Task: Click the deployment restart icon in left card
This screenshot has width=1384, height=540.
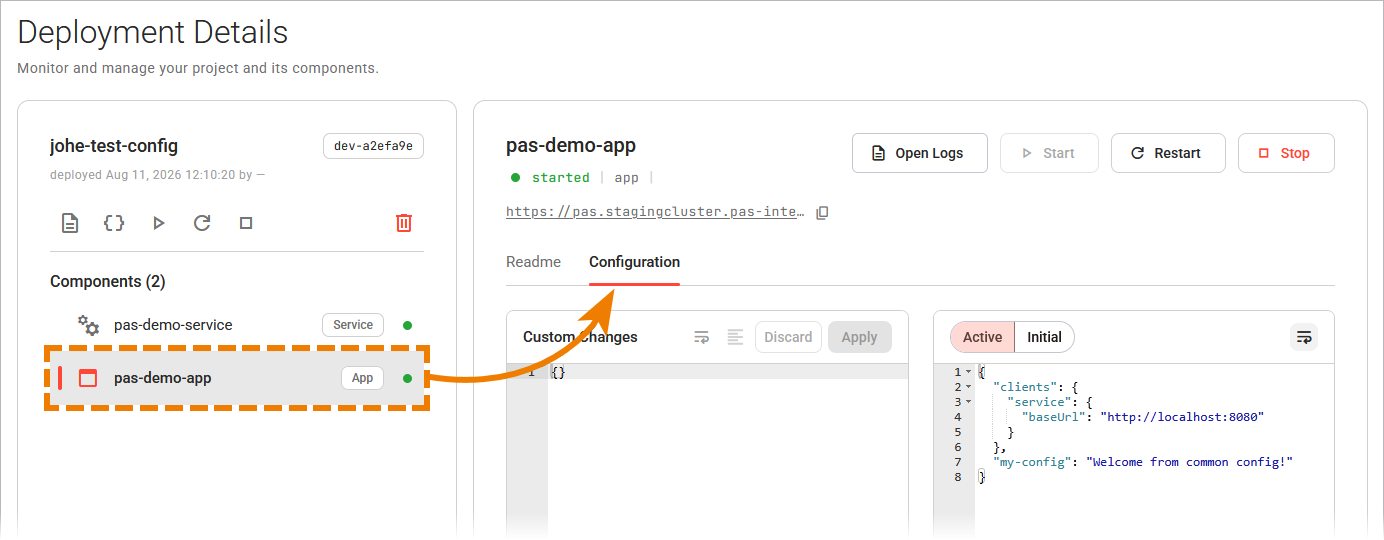Action: pyautogui.click(x=202, y=223)
